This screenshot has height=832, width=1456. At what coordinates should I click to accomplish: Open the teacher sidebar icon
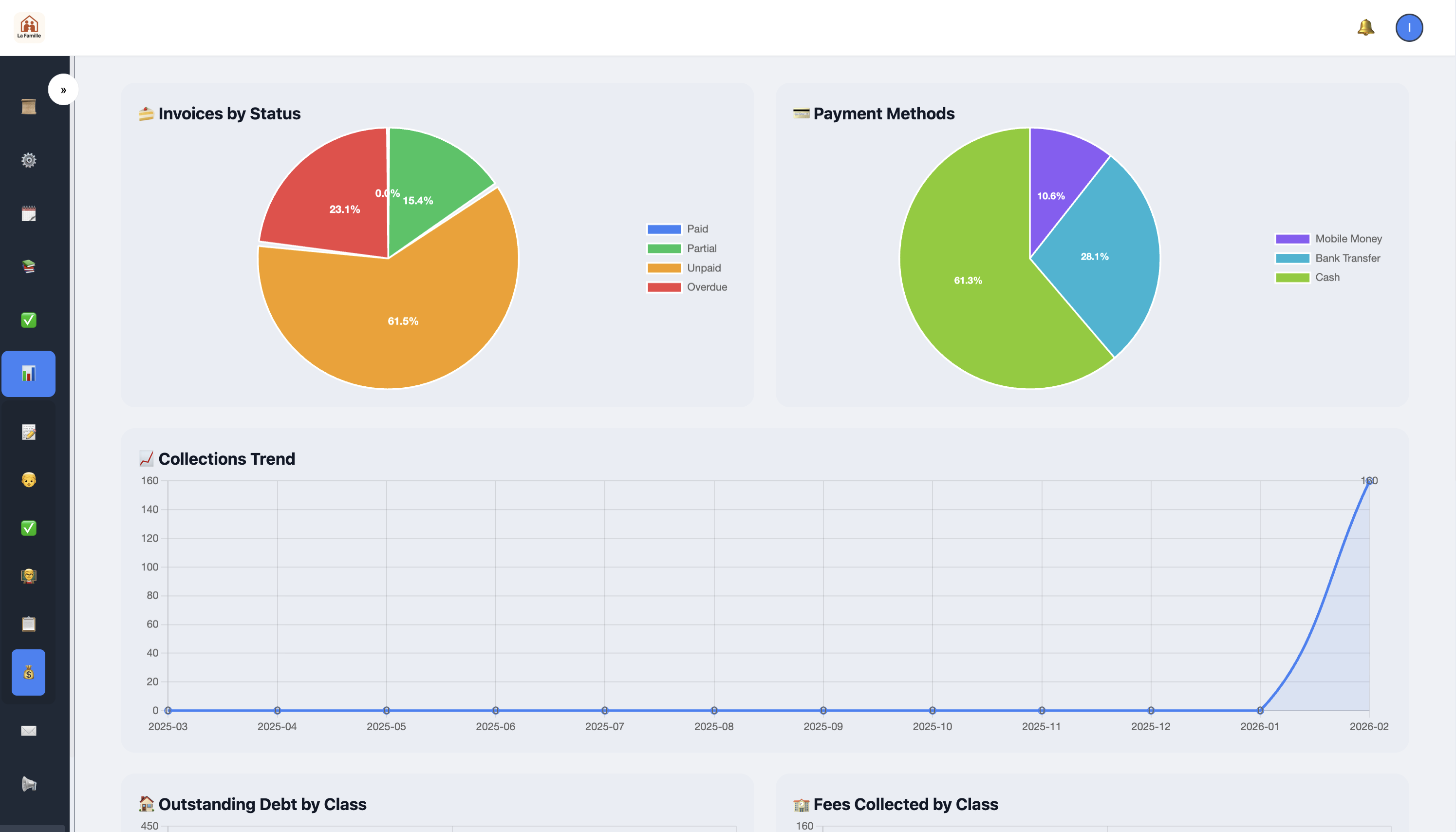pyautogui.click(x=29, y=576)
